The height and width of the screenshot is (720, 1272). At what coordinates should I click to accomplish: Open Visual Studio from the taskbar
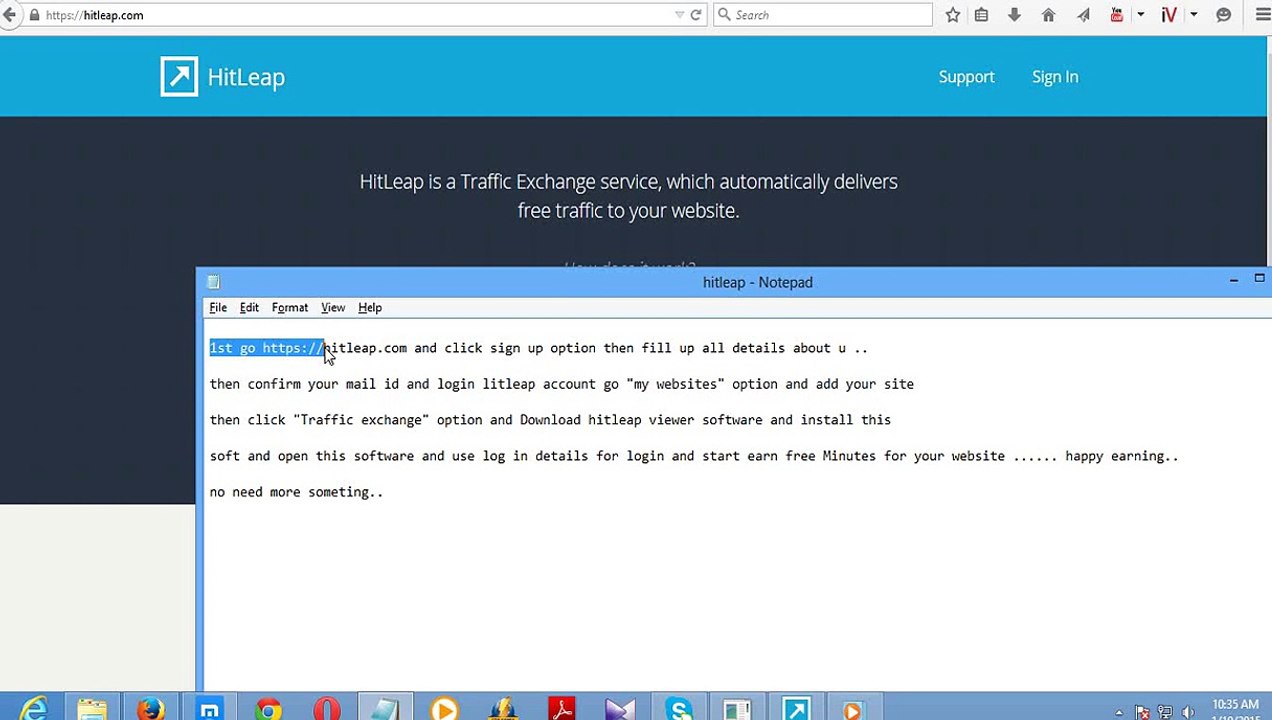click(620, 708)
